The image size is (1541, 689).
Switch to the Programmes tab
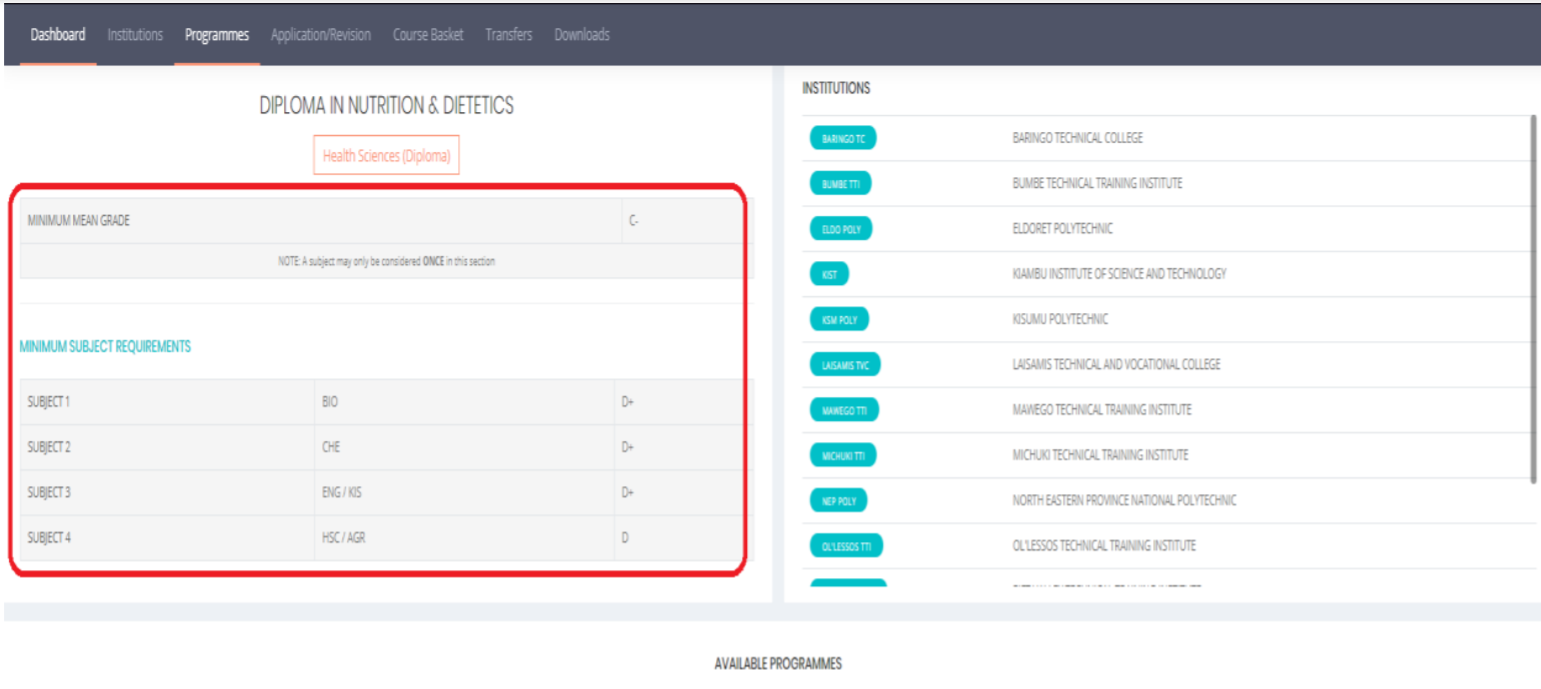pyautogui.click(x=216, y=34)
